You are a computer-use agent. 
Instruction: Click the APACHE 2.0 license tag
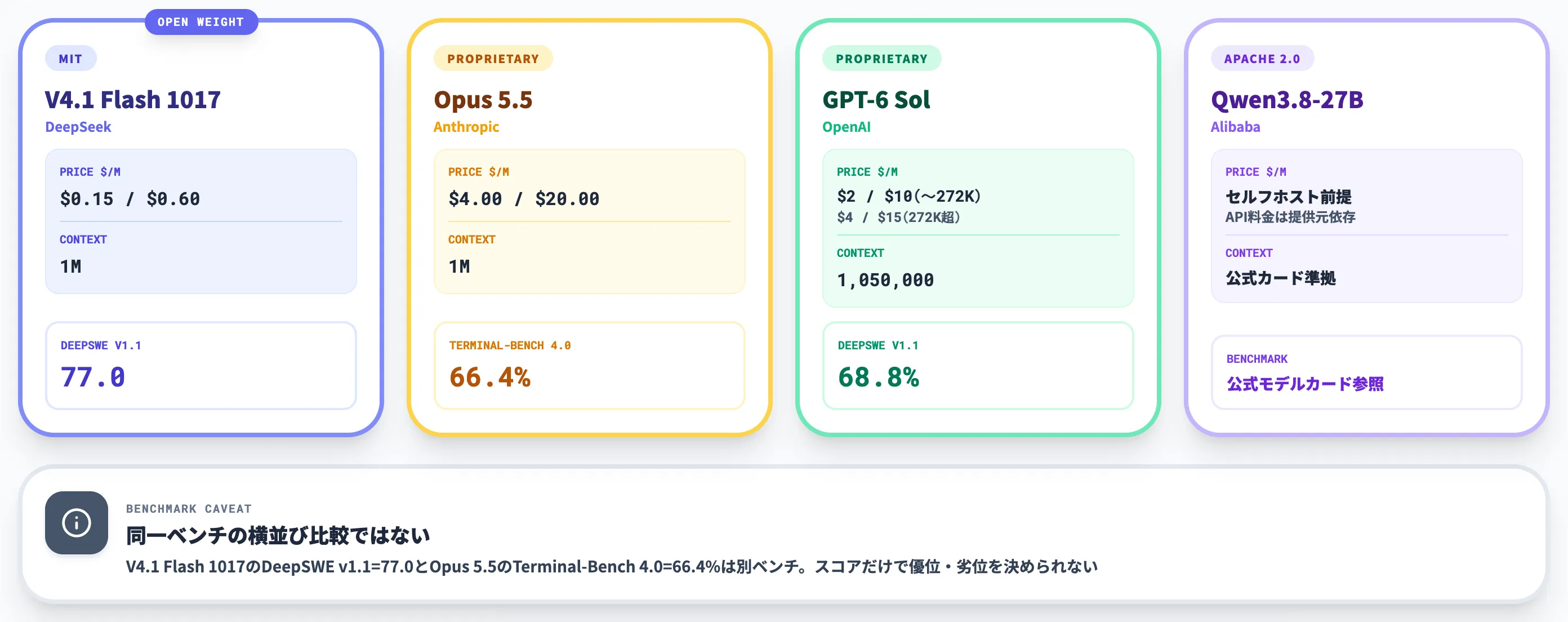(x=1262, y=59)
